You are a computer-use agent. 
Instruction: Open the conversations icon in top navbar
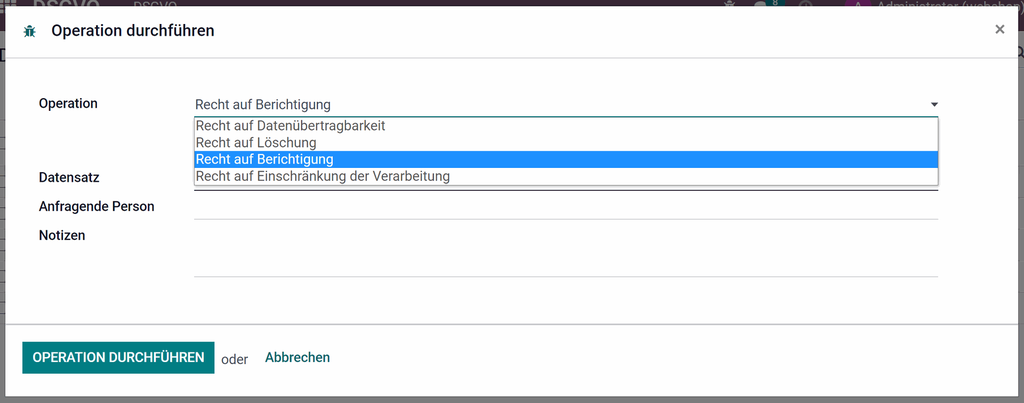coord(761,4)
